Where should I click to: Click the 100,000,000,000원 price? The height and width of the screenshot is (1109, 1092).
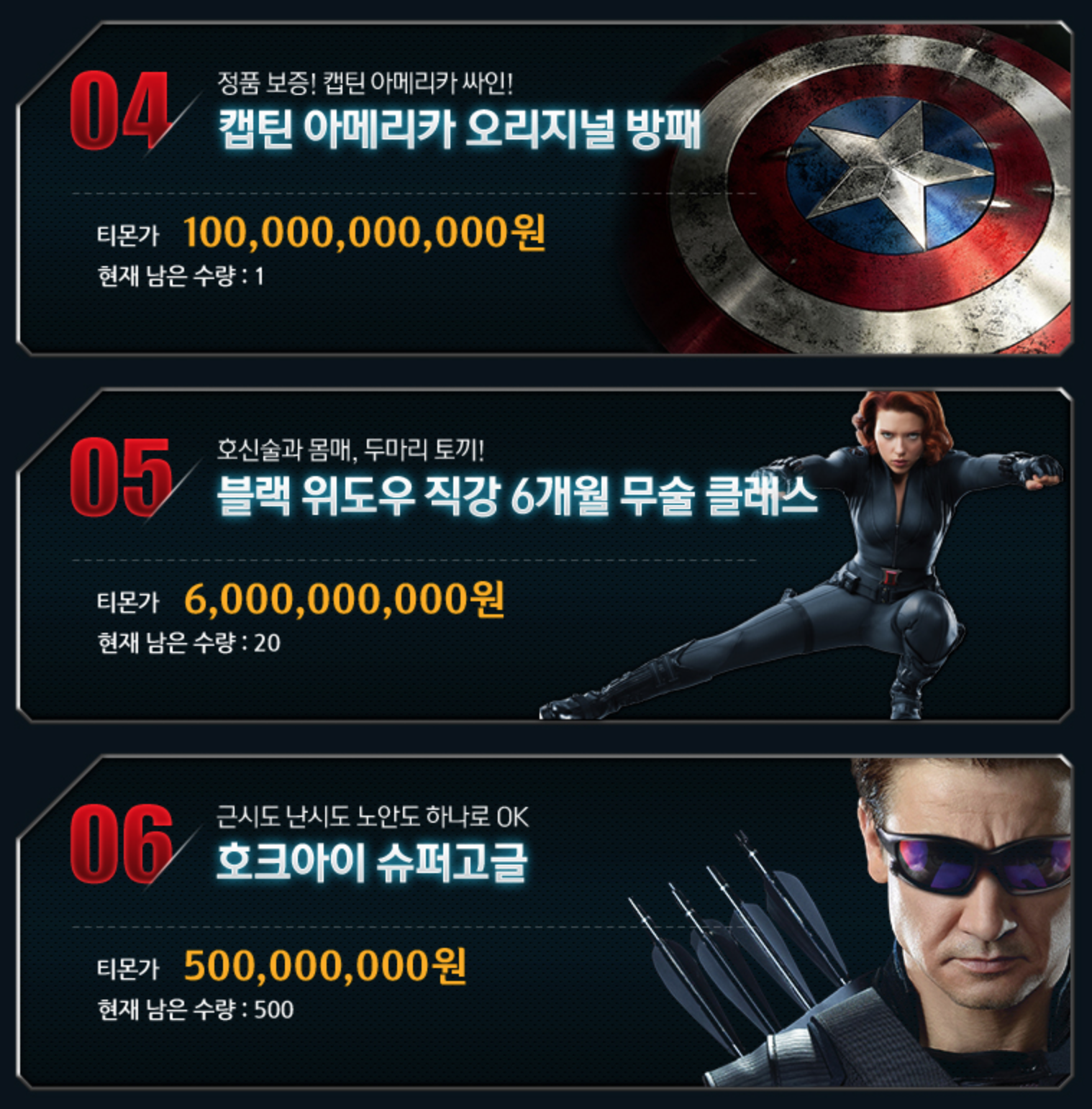pyautogui.click(x=365, y=232)
